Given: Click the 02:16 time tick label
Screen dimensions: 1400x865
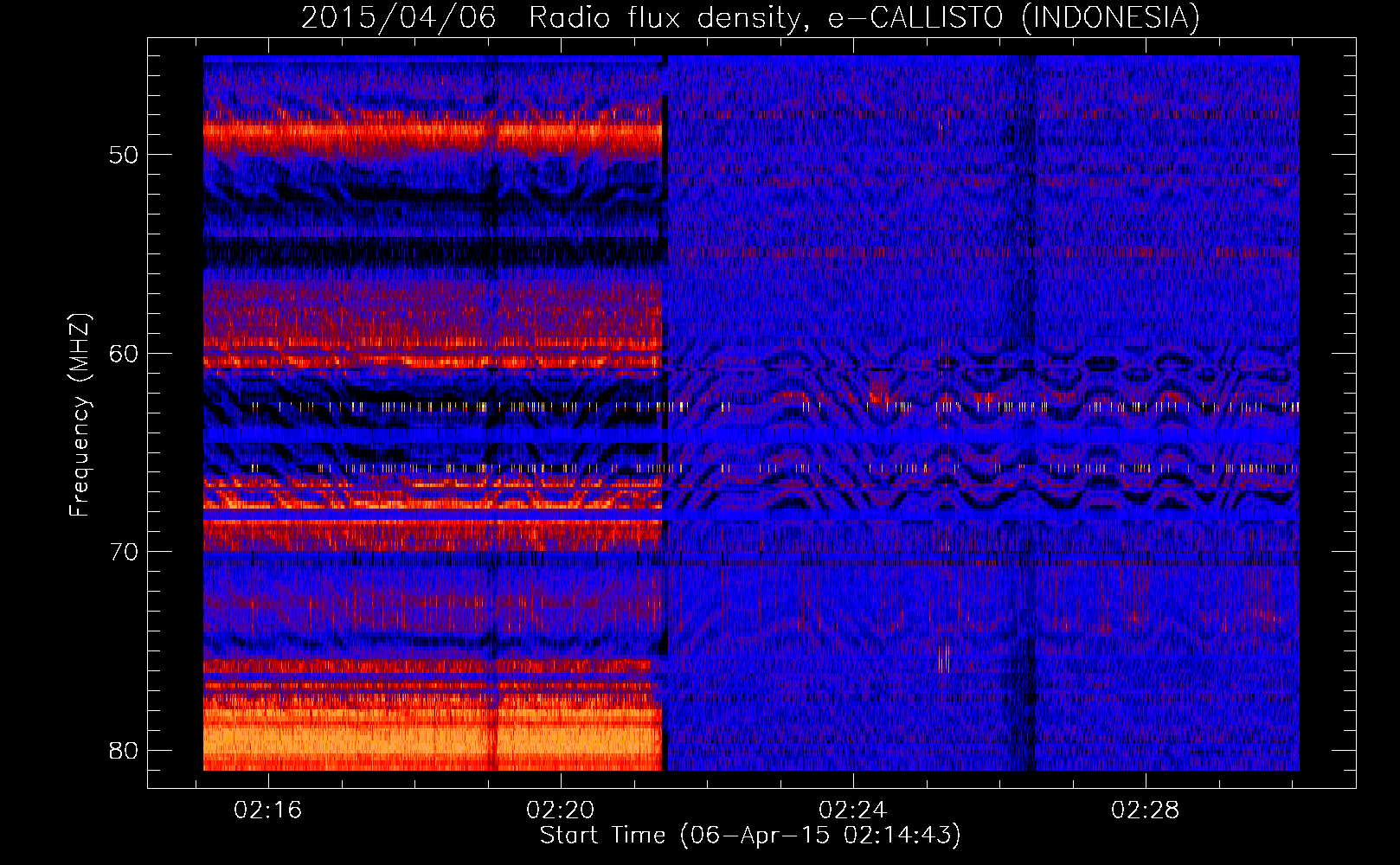Looking at the screenshot, I should [268, 810].
